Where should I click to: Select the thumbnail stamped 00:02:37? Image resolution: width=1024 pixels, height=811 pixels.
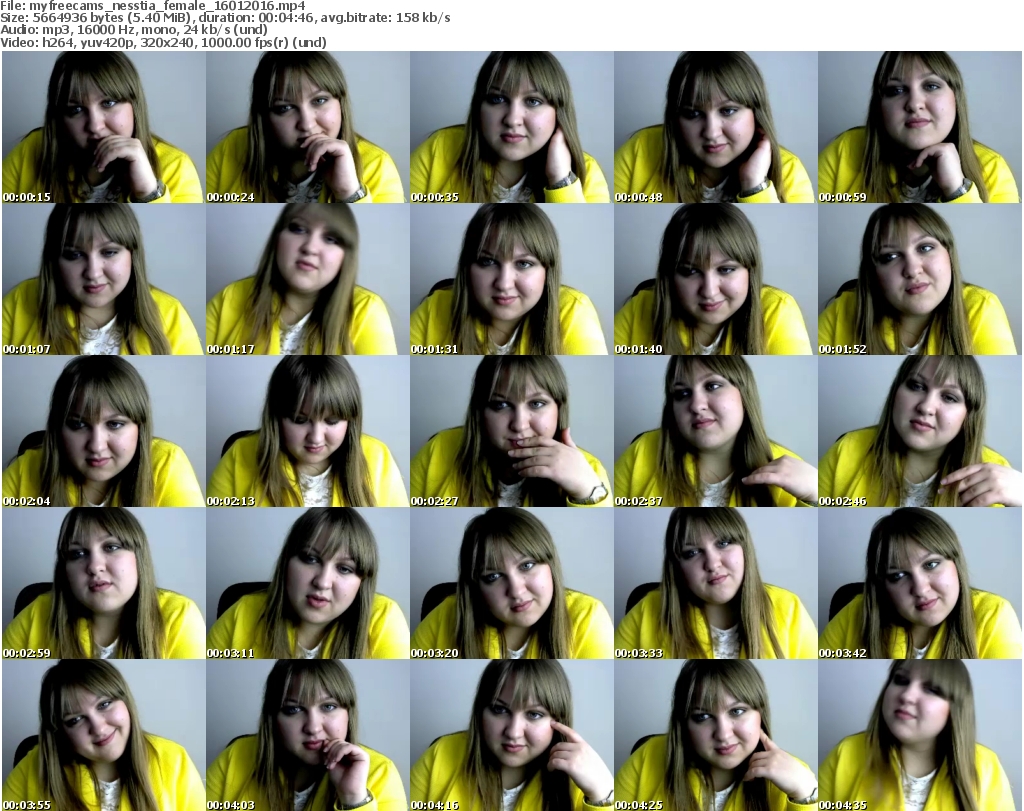click(715, 432)
